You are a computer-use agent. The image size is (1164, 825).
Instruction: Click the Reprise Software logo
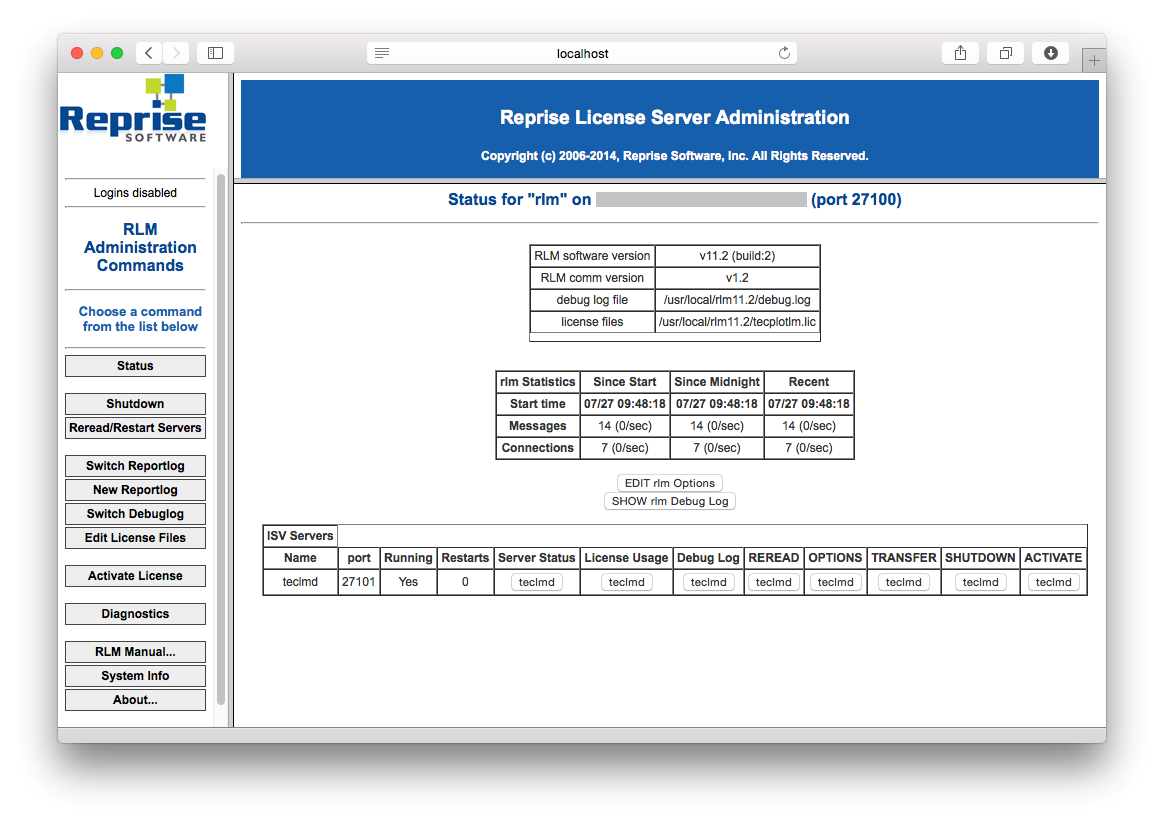(x=133, y=108)
